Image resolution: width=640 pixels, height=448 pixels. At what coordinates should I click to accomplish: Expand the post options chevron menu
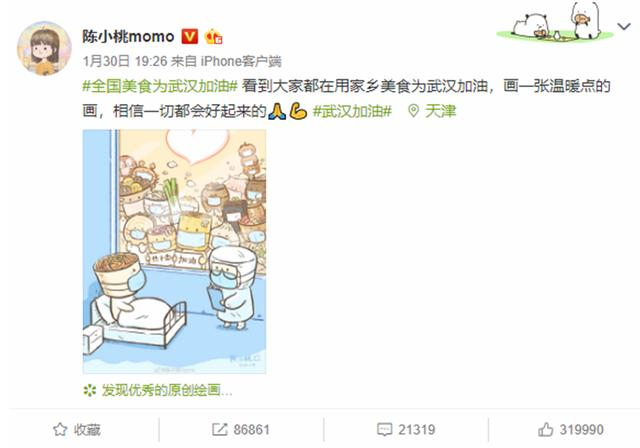624,27
